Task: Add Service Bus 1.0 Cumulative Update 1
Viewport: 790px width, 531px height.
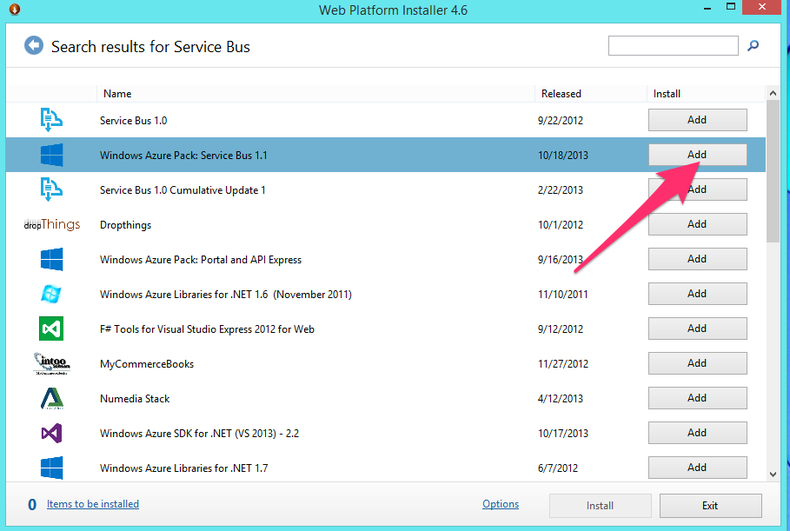Action: point(697,189)
